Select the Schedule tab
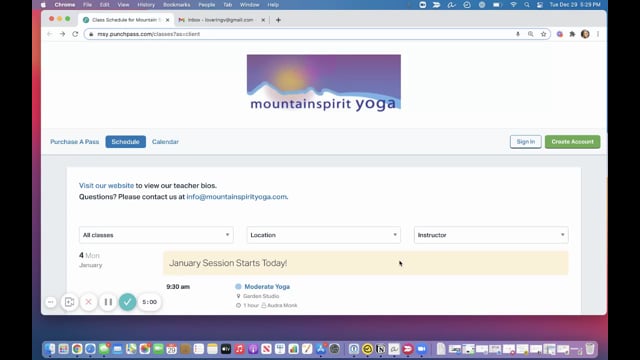 pos(125,142)
